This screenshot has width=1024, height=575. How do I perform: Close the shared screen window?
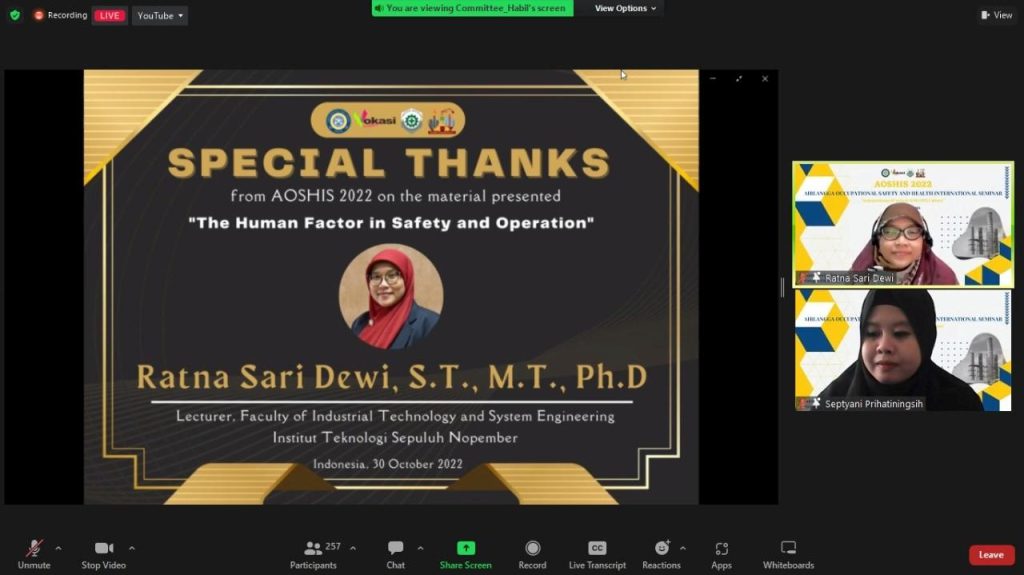765,78
